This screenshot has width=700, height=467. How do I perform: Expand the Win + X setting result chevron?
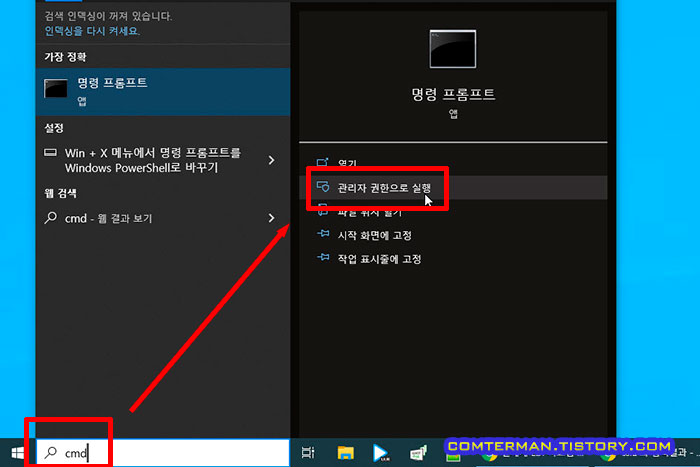pos(271,160)
